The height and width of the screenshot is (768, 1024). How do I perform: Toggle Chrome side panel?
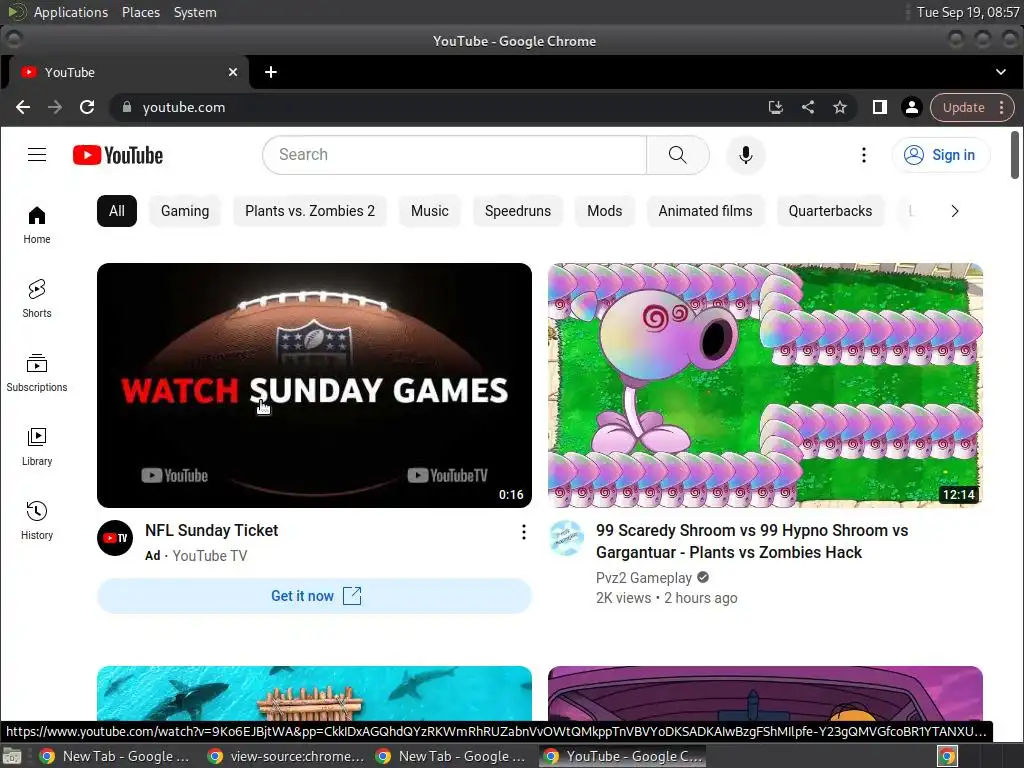pyautogui.click(x=880, y=107)
